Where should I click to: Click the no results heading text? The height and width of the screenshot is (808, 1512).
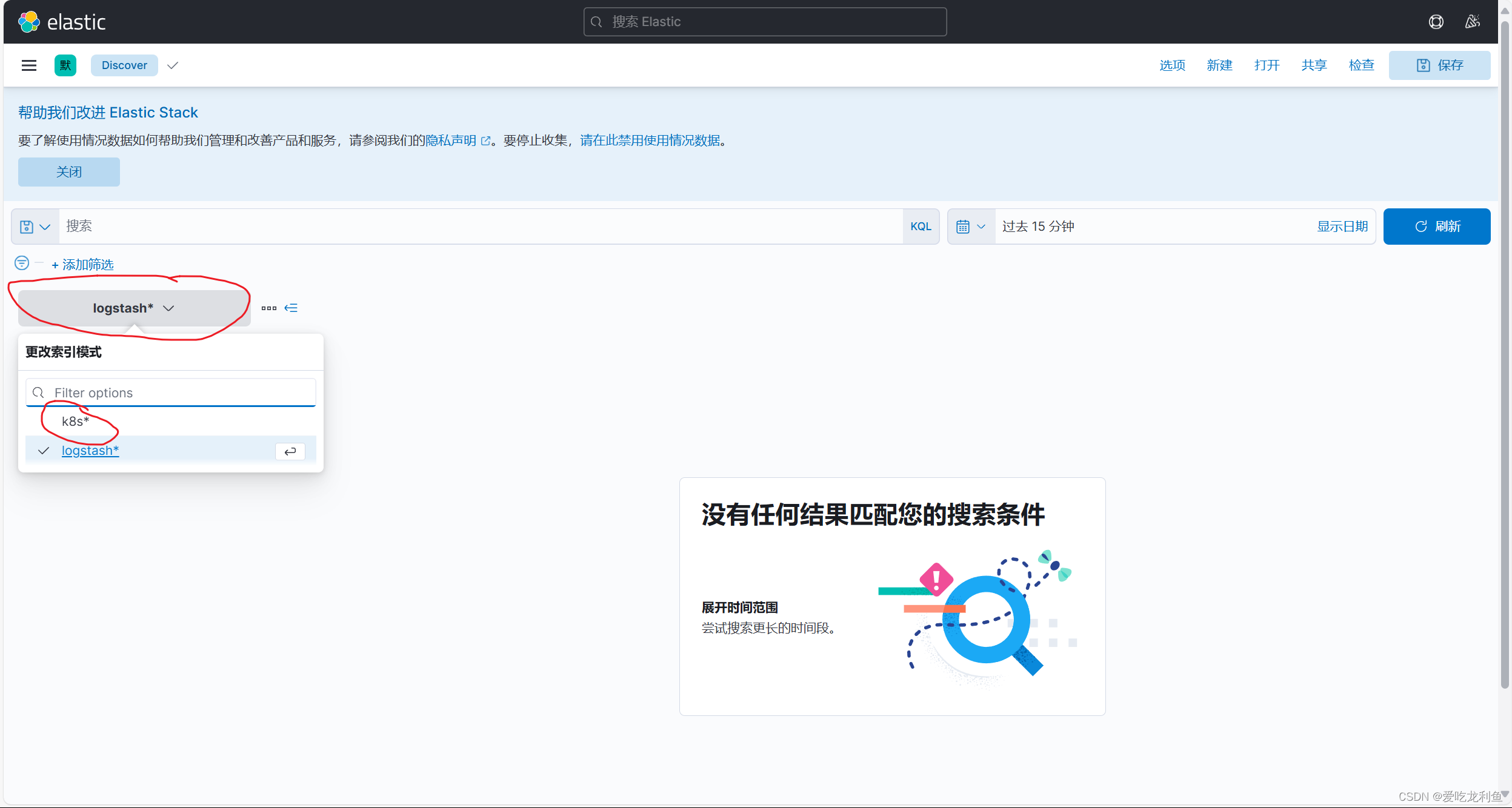tap(873, 515)
